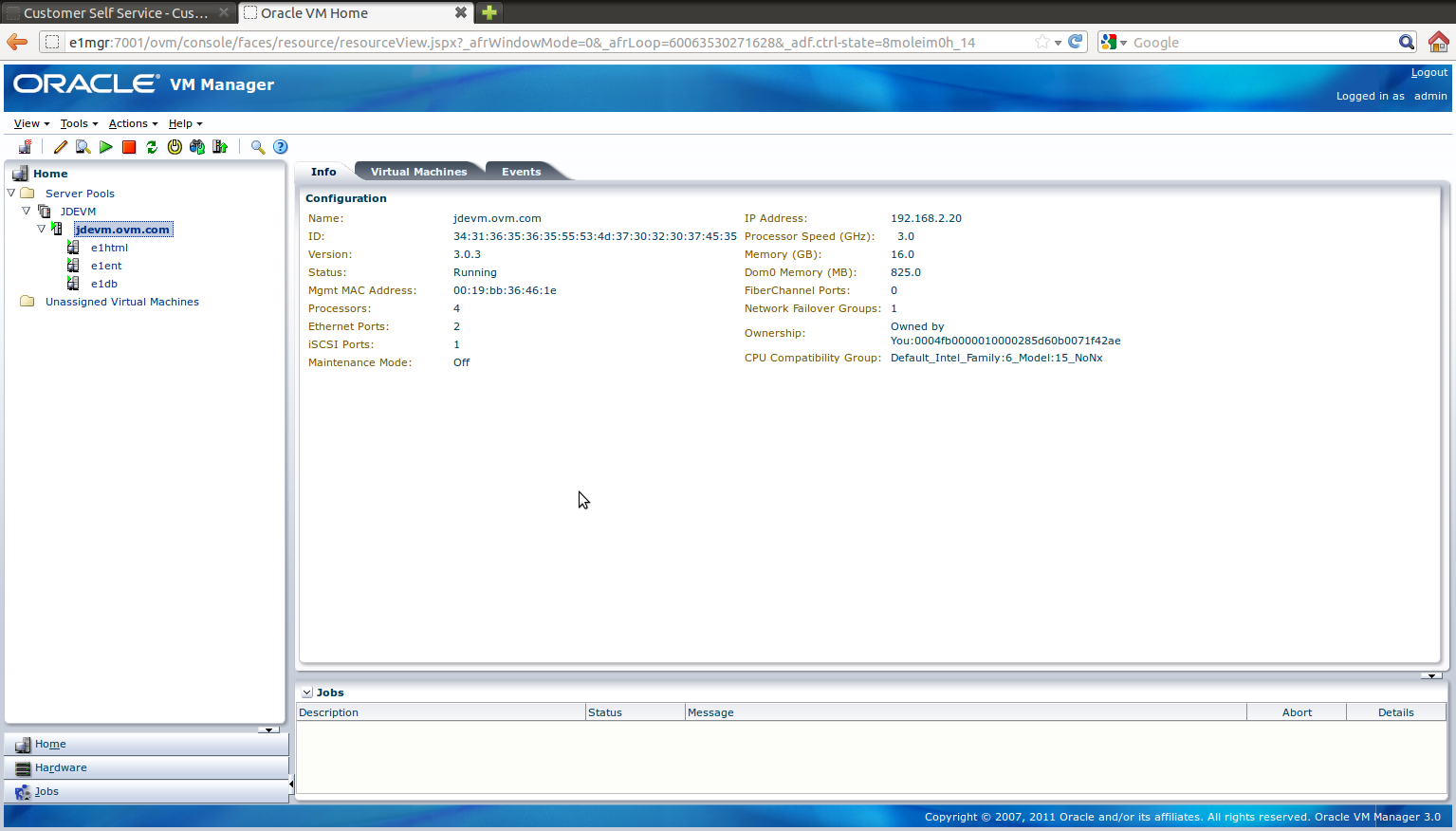Click the Create Virtual Machine toolbar icon
The width and height of the screenshot is (1456, 831).
coord(25,147)
